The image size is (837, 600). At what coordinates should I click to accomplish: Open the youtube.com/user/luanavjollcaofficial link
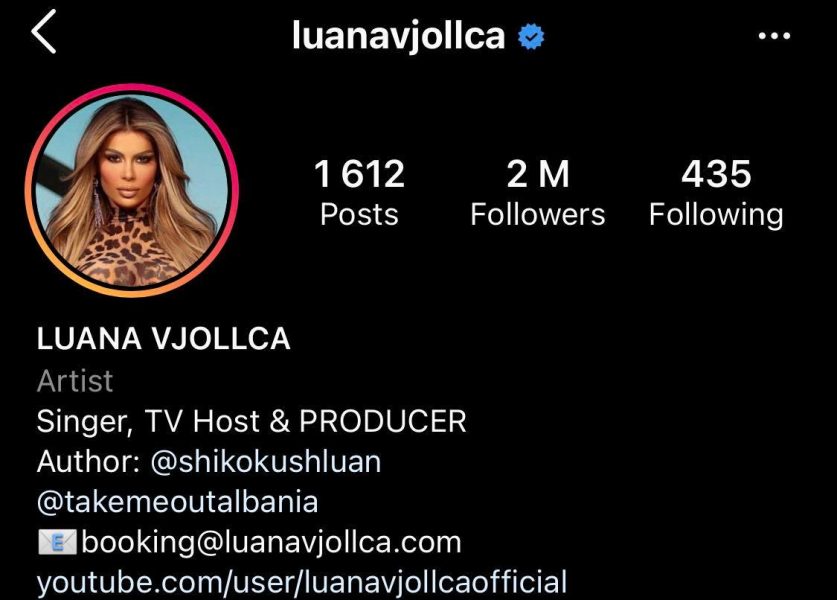point(302,582)
